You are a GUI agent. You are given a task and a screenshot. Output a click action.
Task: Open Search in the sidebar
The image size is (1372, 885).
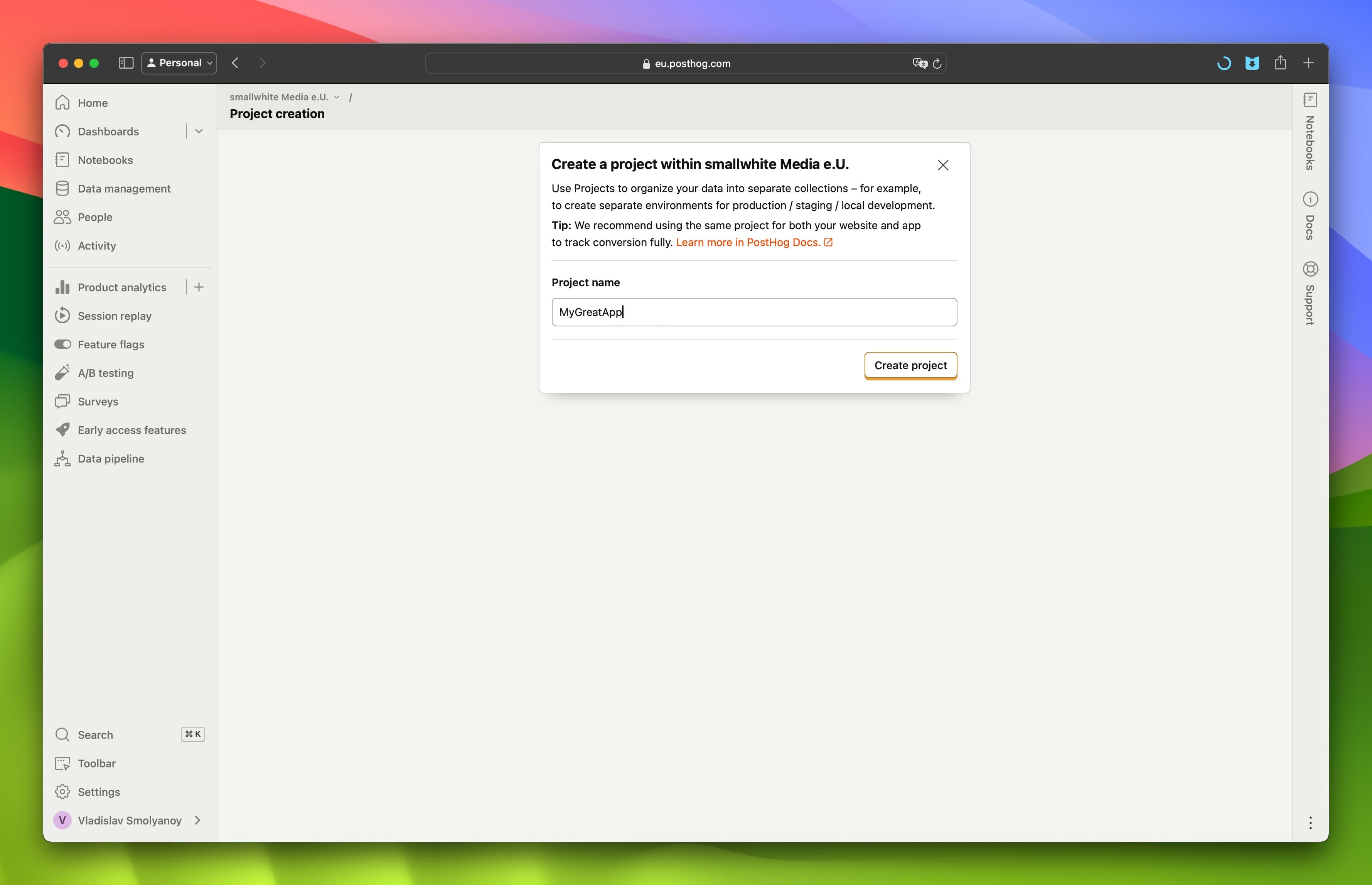point(130,735)
